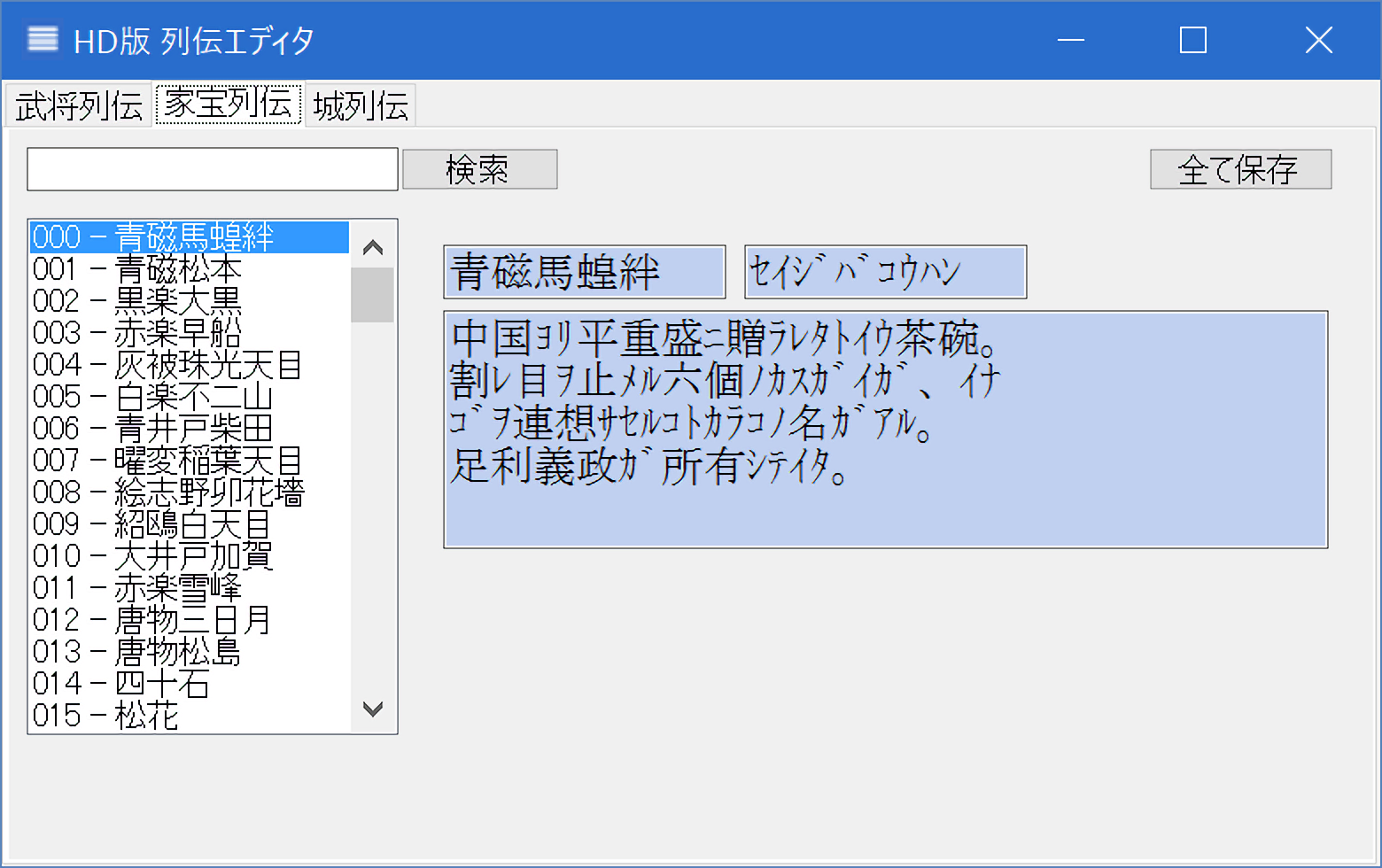Switch to the 武将列伝 tab

(x=78, y=106)
